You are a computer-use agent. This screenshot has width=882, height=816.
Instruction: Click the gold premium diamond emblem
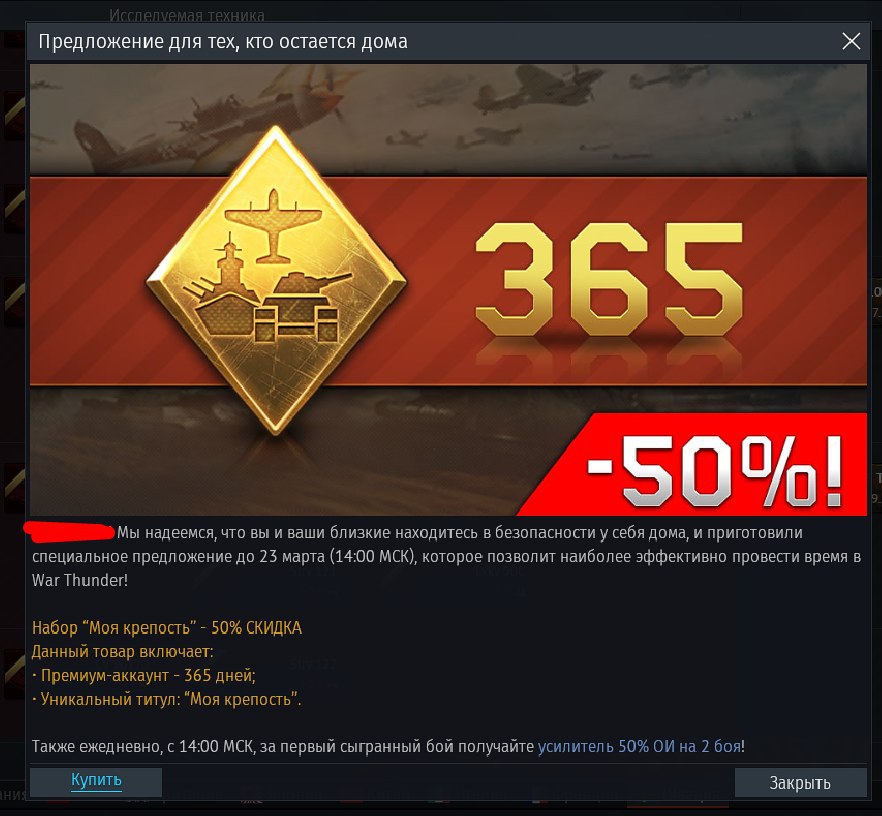tap(276, 279)
